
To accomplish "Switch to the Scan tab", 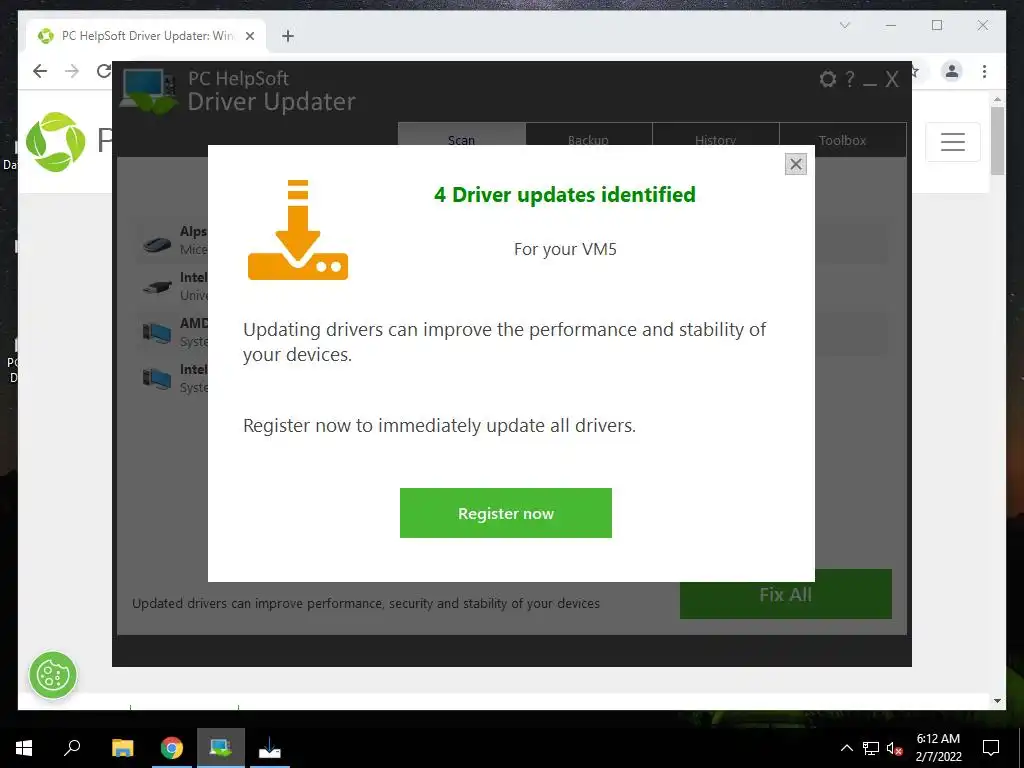I will (462, 139).
